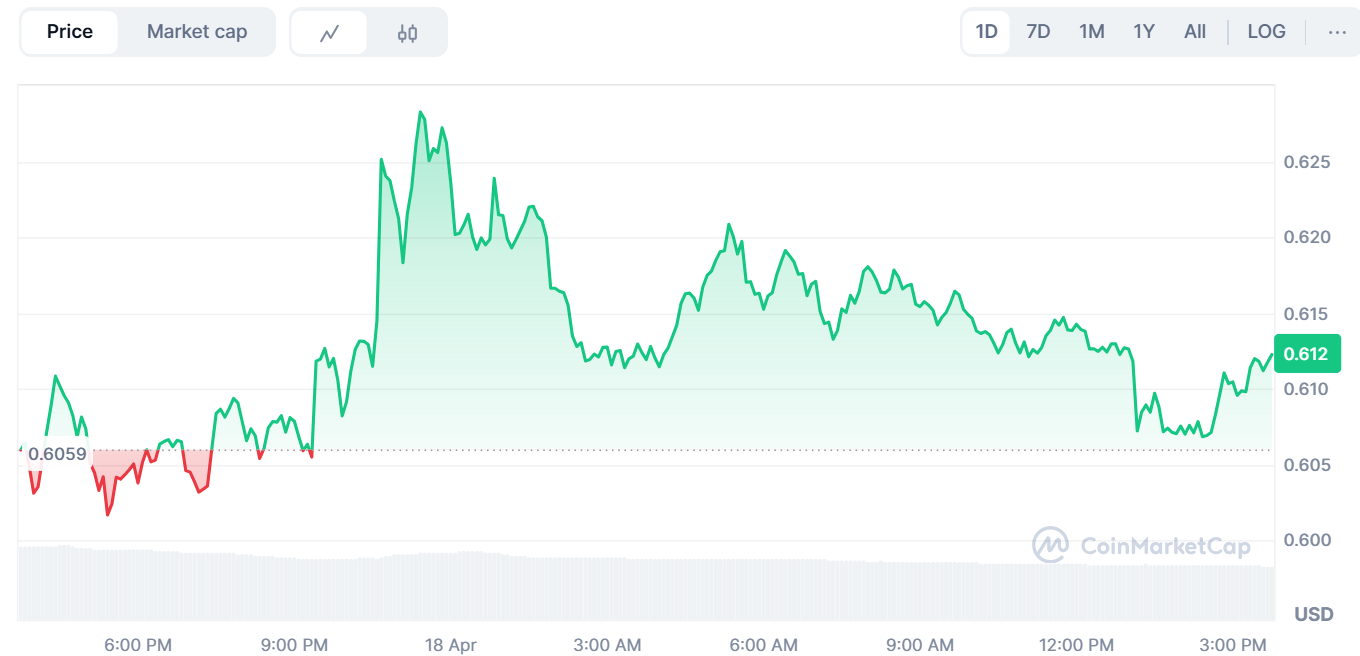Image resolution: width=1360 pixels, height=656 pixels.
Task: Toggle LOG scale on chart
Action: click(x=1266, y=32)
